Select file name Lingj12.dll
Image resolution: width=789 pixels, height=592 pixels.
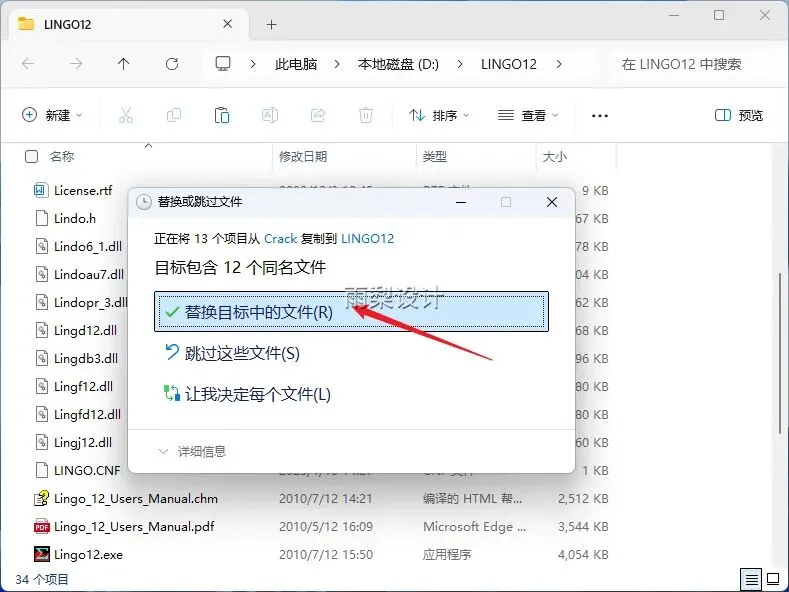tap(83, 442)
